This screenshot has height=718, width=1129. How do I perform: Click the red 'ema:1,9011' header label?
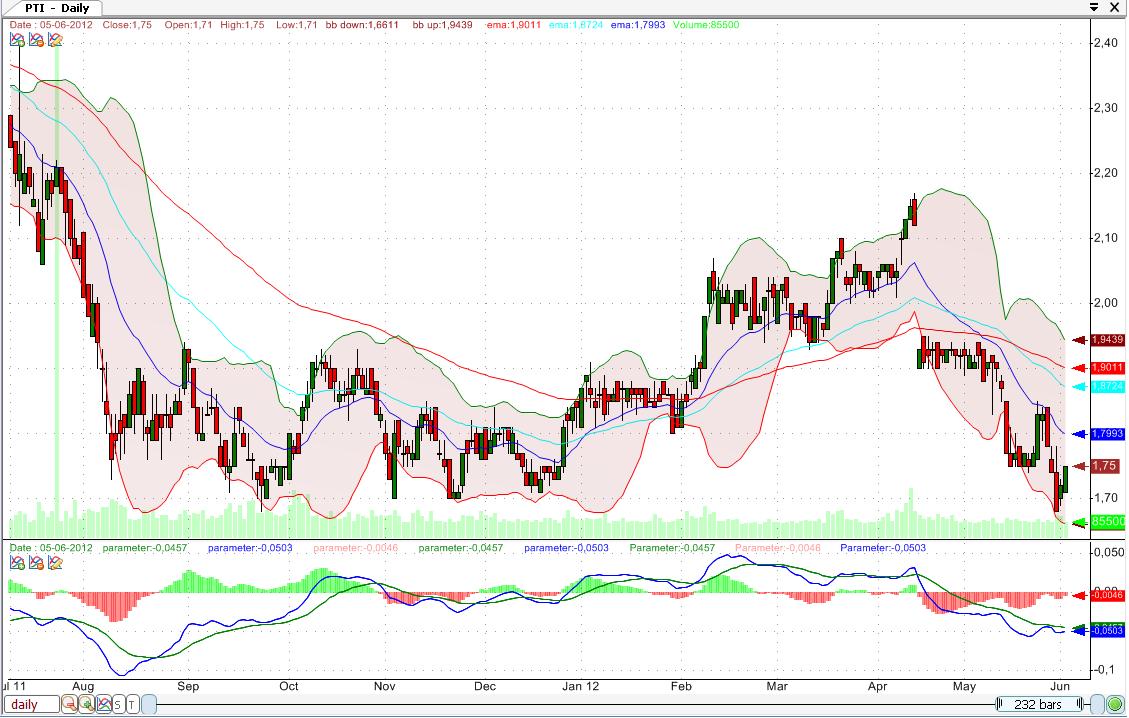(x=513, y=24)
